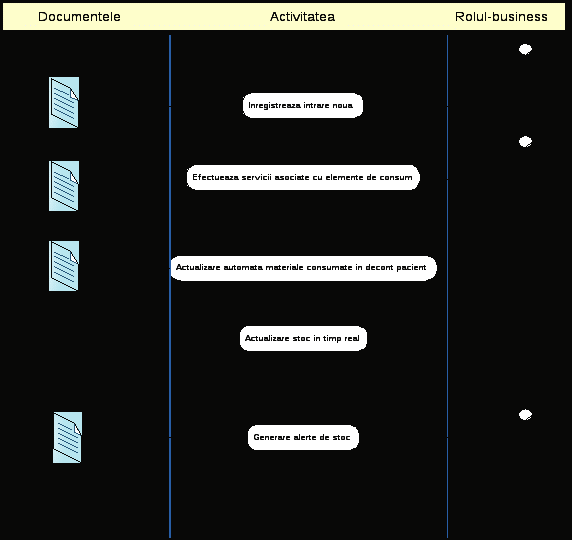Click Efectueaza servicii asociate cu elemente de consum
The width and height of the screenshot is (572, 540).
pos(303,177)
